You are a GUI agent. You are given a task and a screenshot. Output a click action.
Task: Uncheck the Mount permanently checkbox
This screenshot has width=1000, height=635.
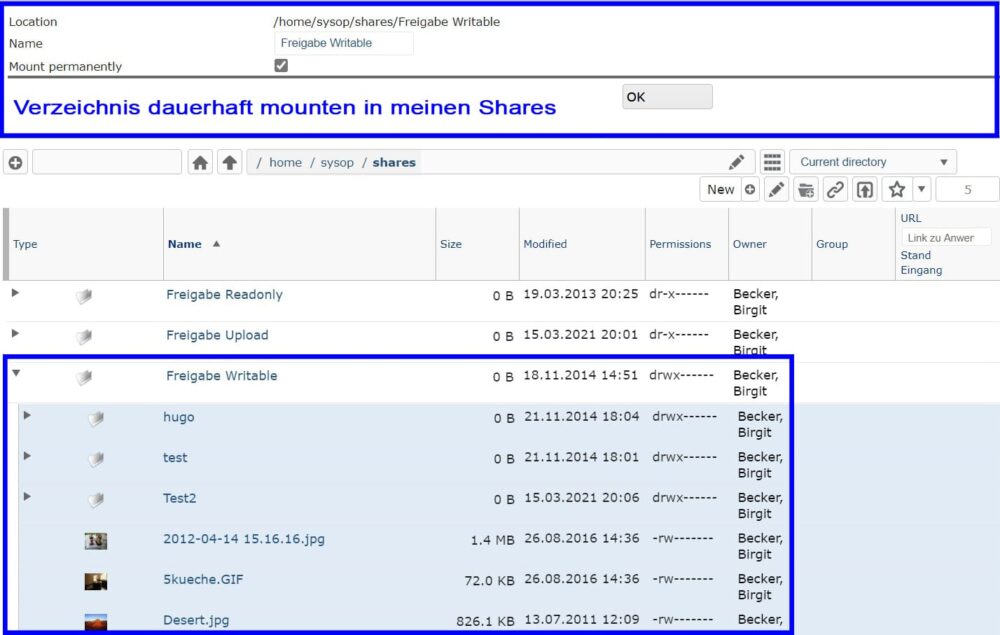[x=281, y=66]
